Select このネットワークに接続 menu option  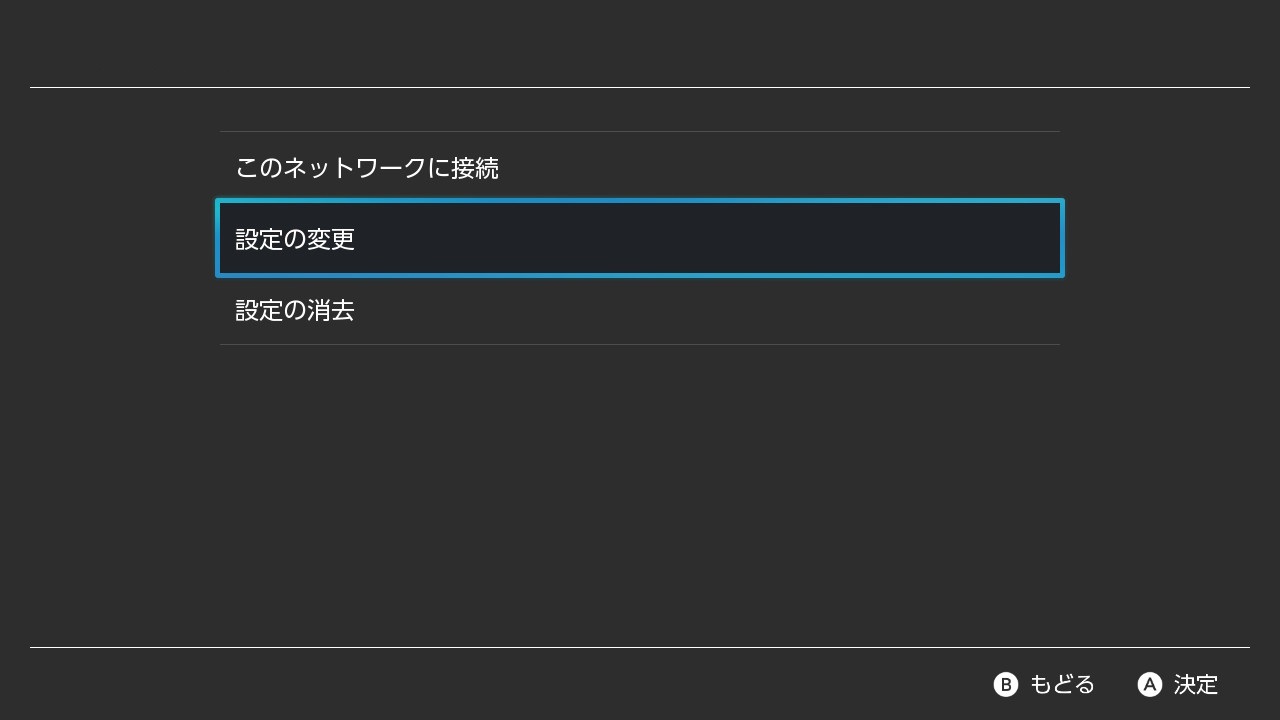[x=640, y=168]
